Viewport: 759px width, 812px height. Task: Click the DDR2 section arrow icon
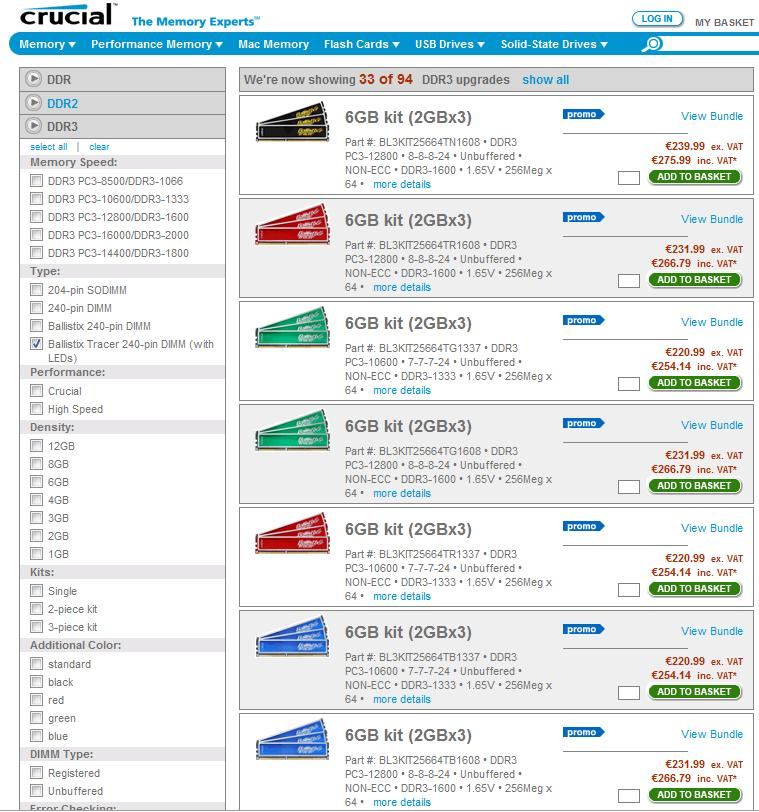pos(34,103)
